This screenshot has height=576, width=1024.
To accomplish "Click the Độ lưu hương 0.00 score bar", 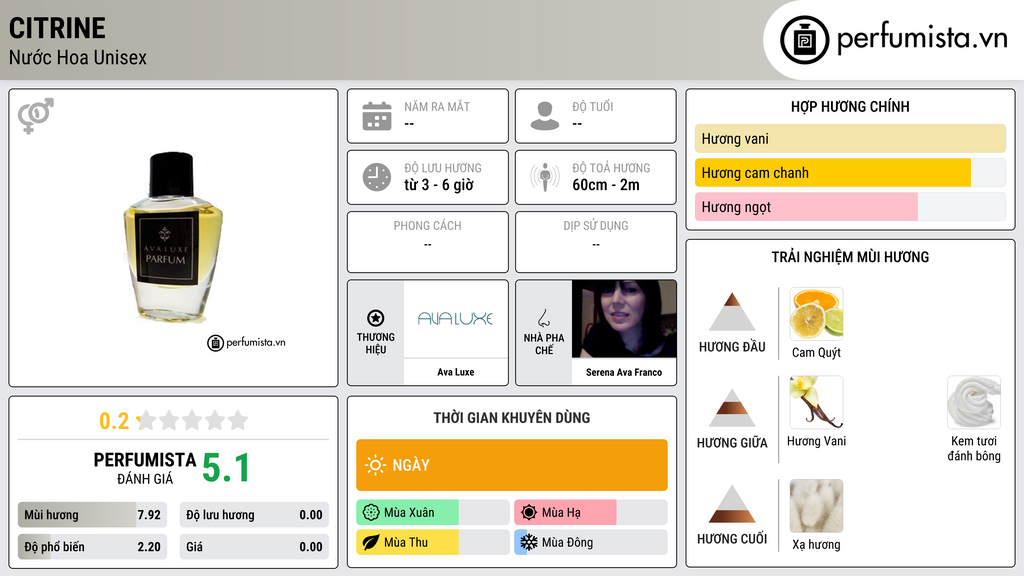I will (x=254, y=515).
